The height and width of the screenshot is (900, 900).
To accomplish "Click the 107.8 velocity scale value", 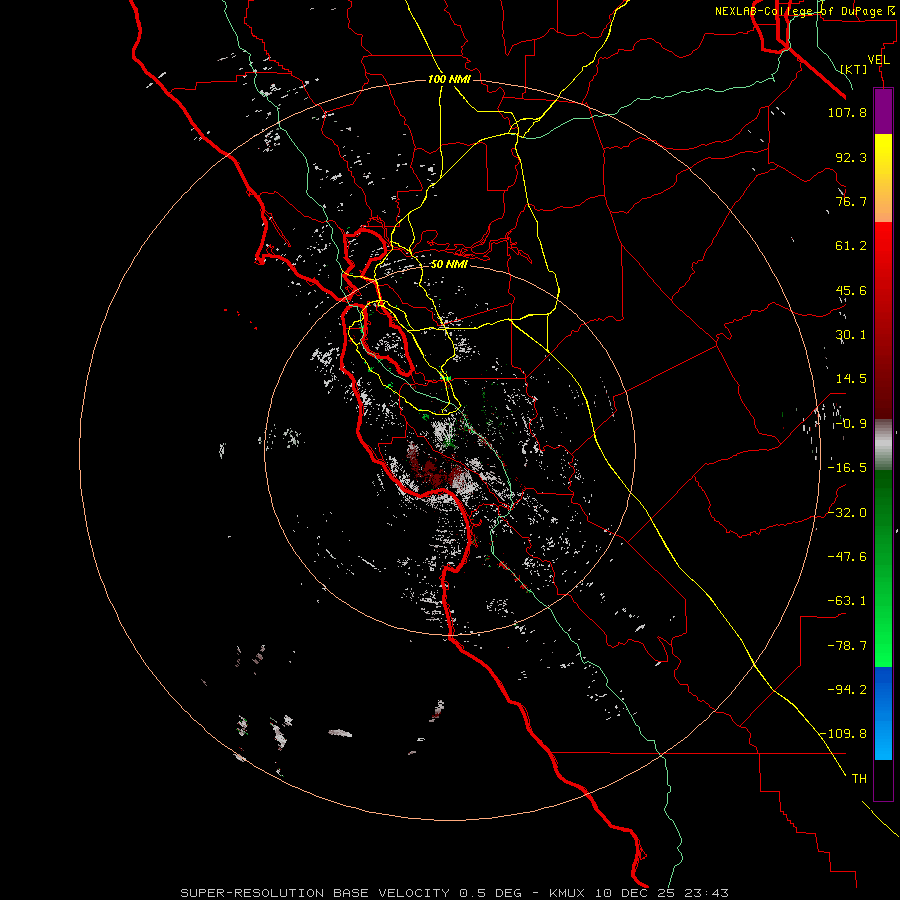I will pos(847,112).
